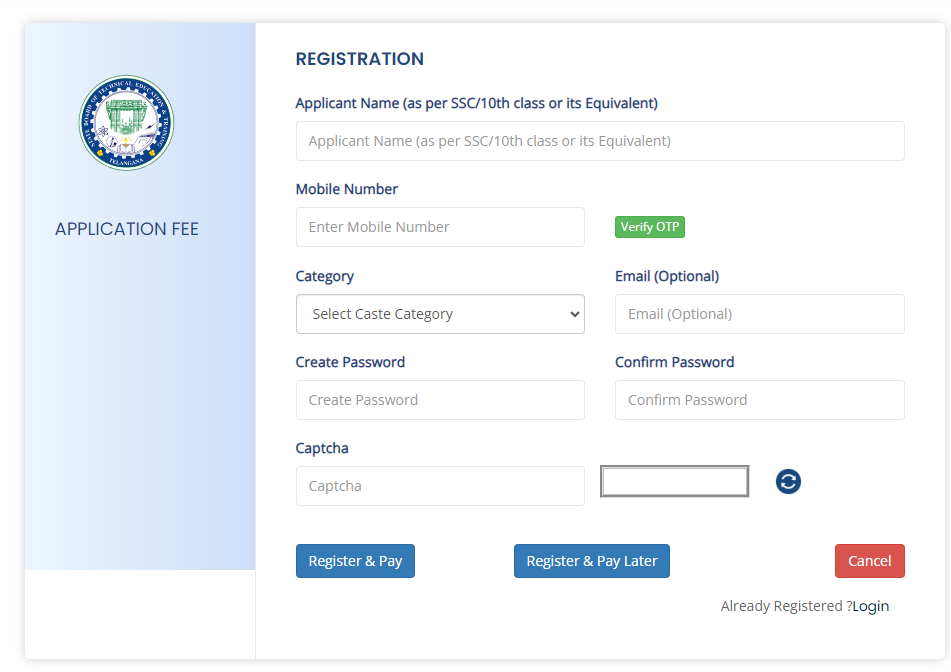The height and width of the screenshot is (672, 951).
Task: Select the APPLICATION FEE sidebar item
Action: point(127,229)
